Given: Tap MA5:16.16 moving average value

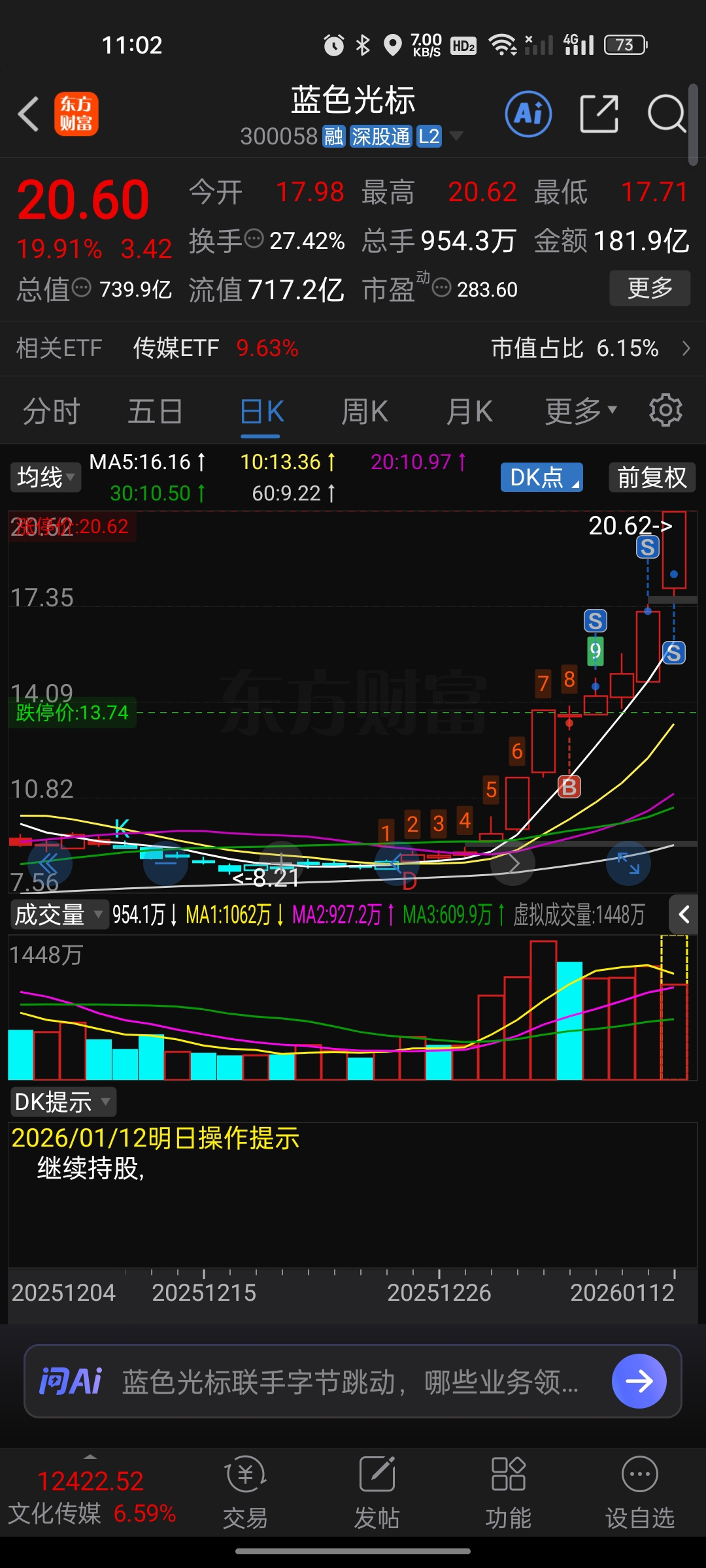Looking at the screenshot, I should coord(147,462).
